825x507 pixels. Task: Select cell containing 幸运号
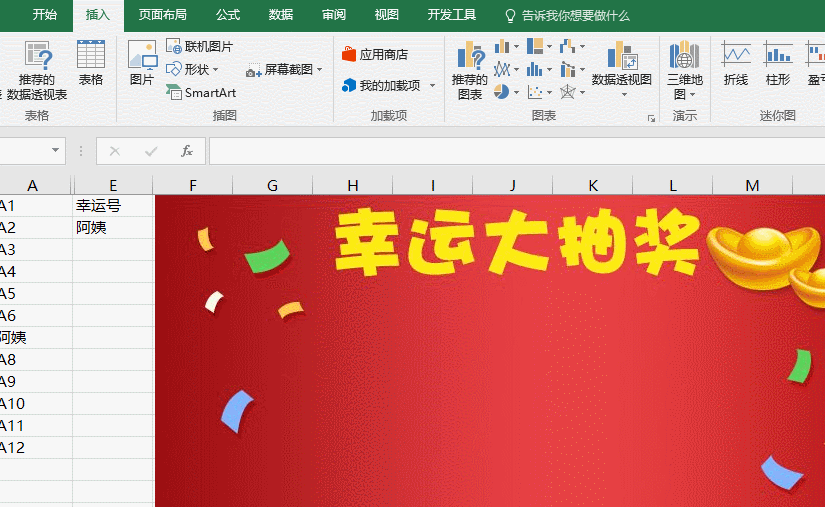[113, 206]
